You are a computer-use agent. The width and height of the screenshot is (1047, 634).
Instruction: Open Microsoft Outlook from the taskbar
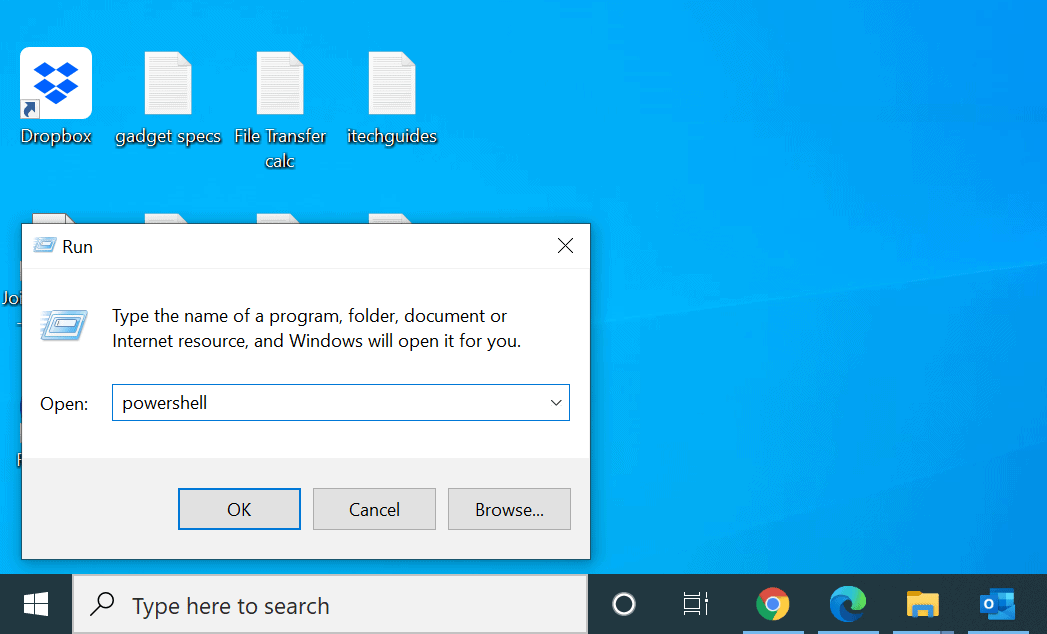point(997,604)
